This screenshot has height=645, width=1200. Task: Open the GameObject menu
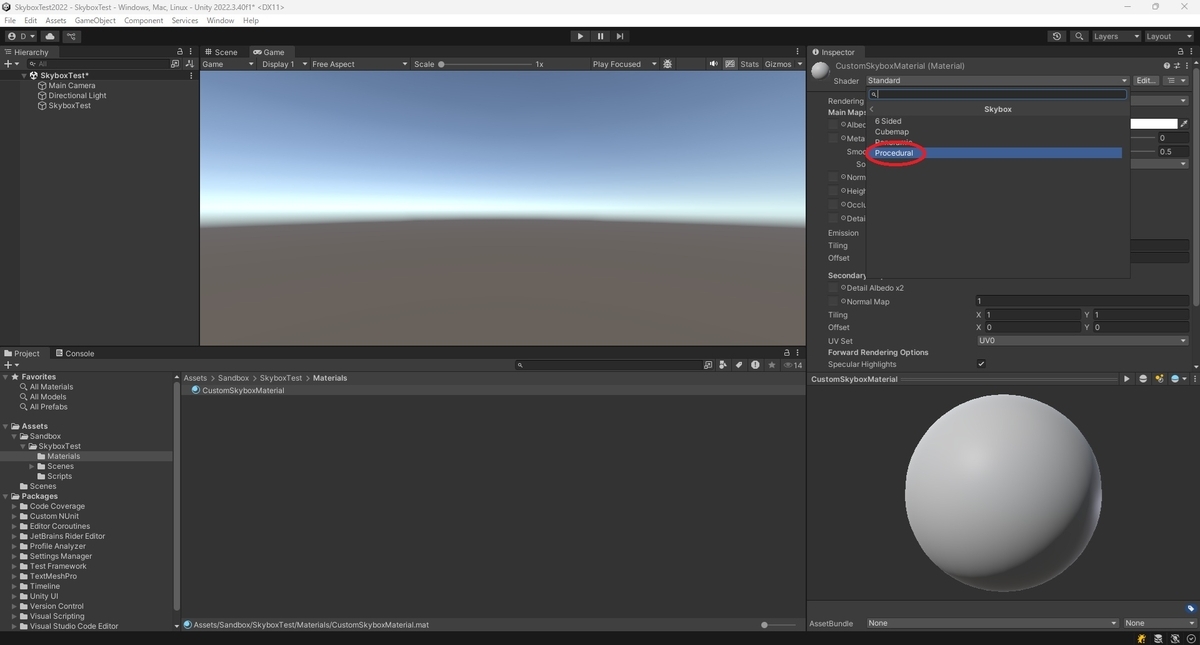click(95, 20)
